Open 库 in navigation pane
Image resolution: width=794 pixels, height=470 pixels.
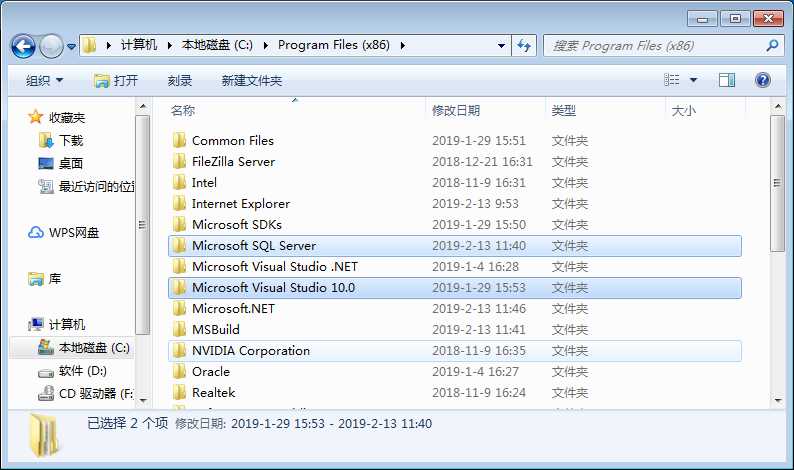pos(45,279)
